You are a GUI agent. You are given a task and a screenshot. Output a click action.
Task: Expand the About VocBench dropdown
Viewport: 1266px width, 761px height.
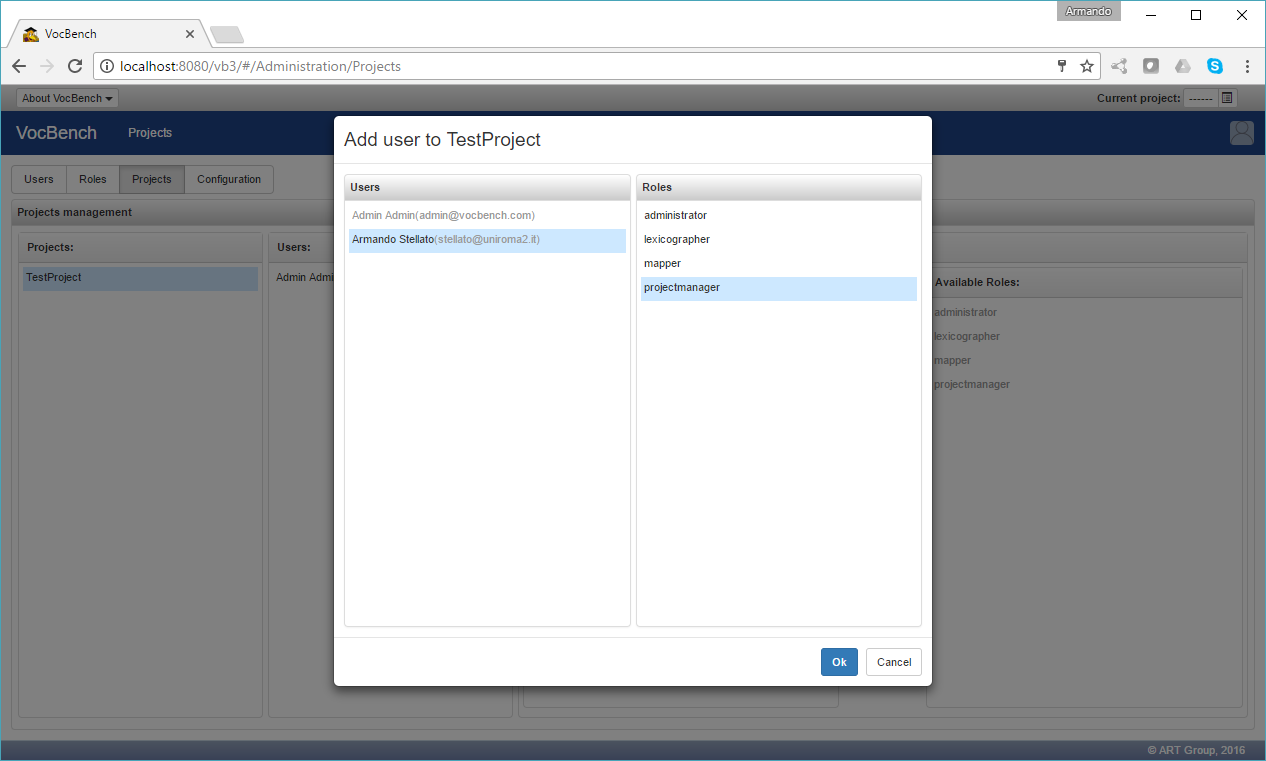click(67, 98)
